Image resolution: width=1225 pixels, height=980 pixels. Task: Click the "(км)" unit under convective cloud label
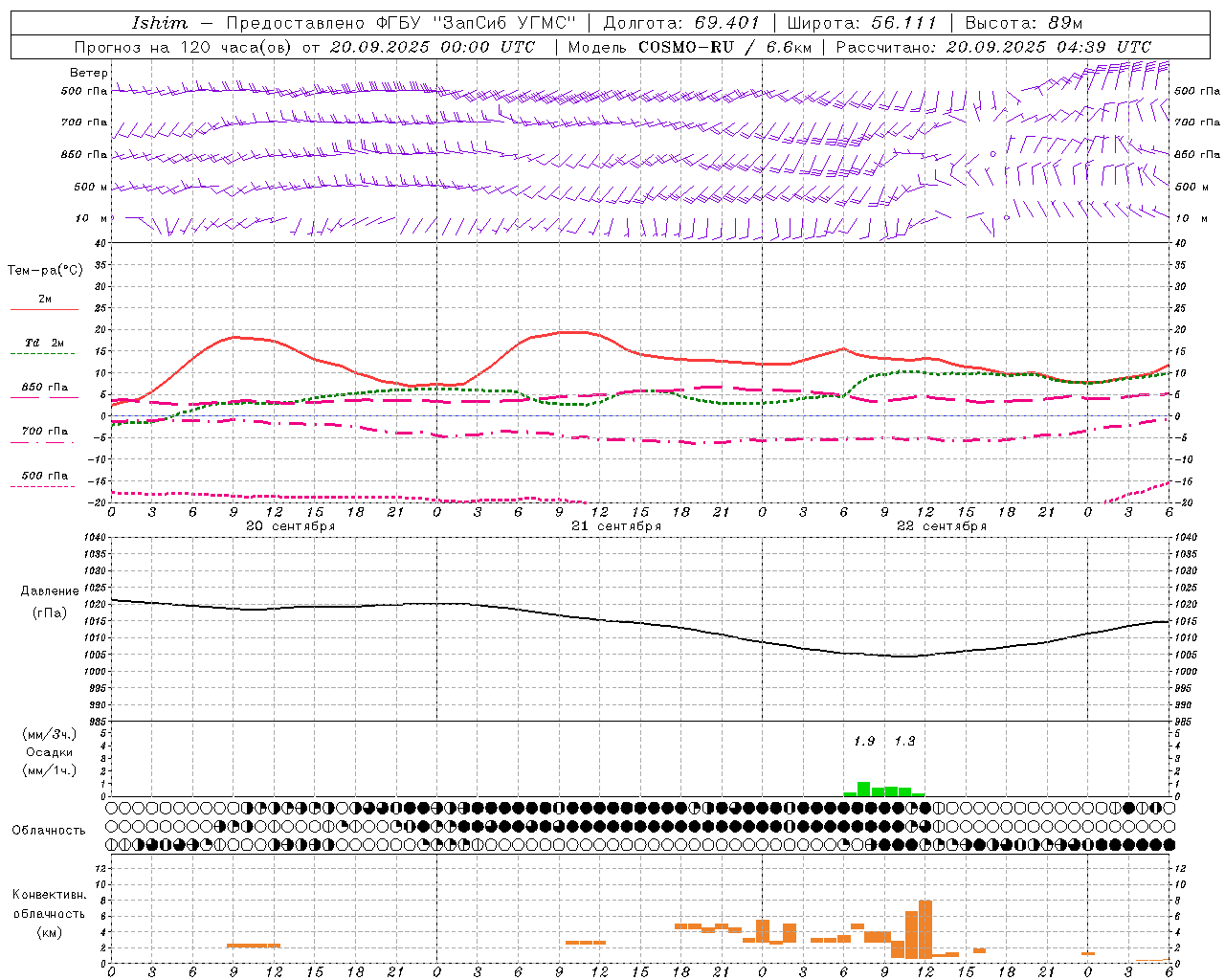(50, 932)
